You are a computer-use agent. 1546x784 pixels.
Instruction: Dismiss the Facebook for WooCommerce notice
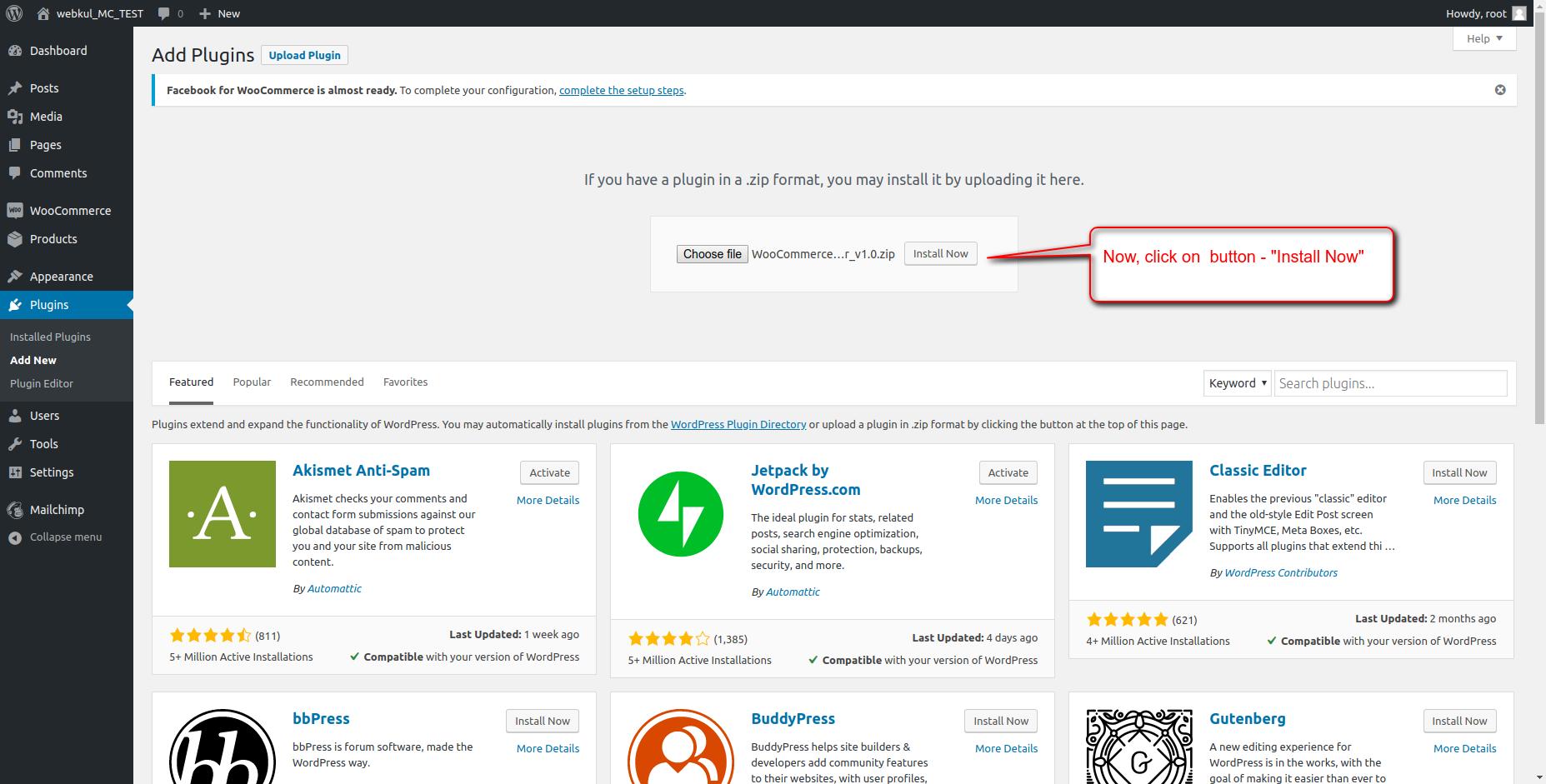coord(1499,90)
